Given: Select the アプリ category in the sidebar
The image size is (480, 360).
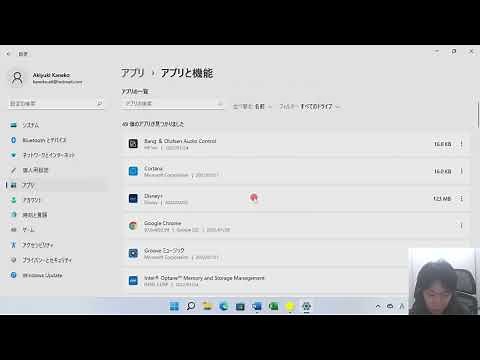Looking at the screenshot, I should (x=57, y=185).
